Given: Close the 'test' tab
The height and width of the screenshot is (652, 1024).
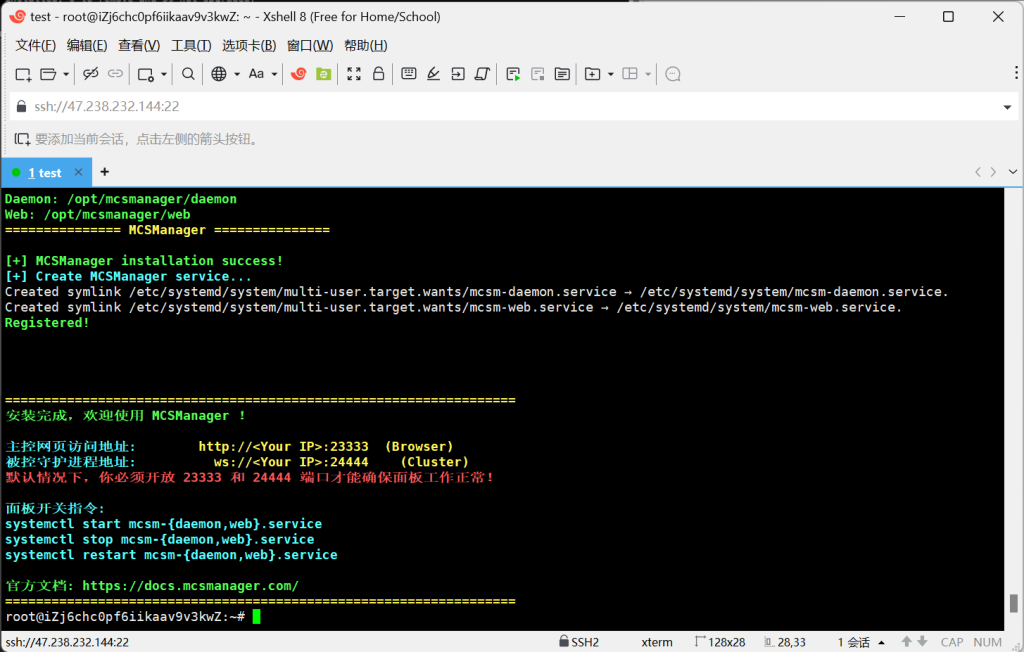Looking at the screenshot, I should (x=78, y=172).
